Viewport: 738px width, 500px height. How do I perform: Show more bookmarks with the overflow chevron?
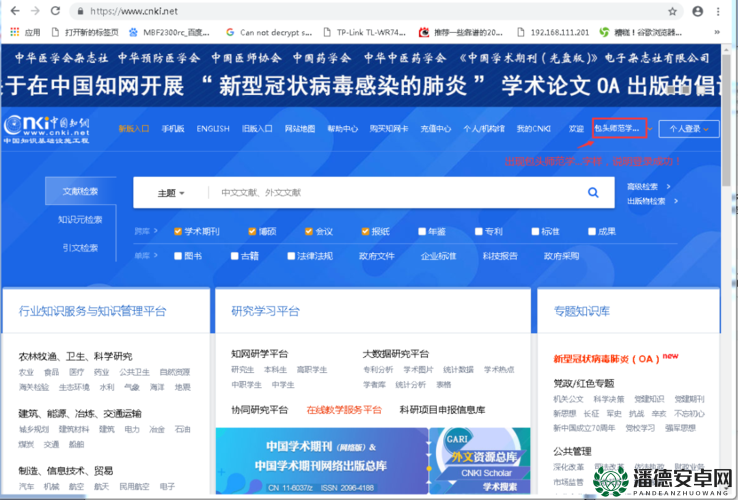click(x=717, y=32)
